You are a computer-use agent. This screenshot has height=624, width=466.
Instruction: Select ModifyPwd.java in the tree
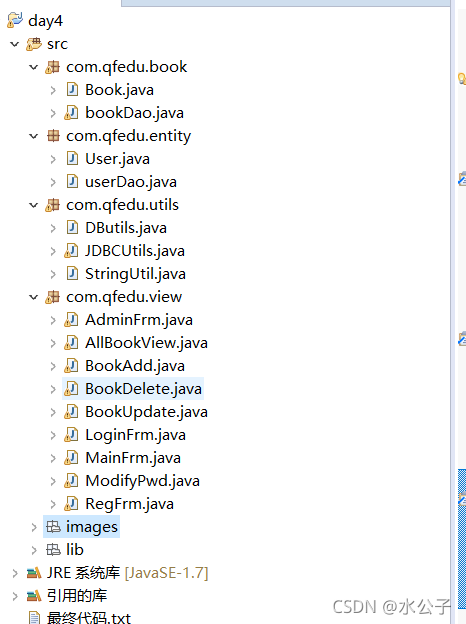(x=142, y=481)
